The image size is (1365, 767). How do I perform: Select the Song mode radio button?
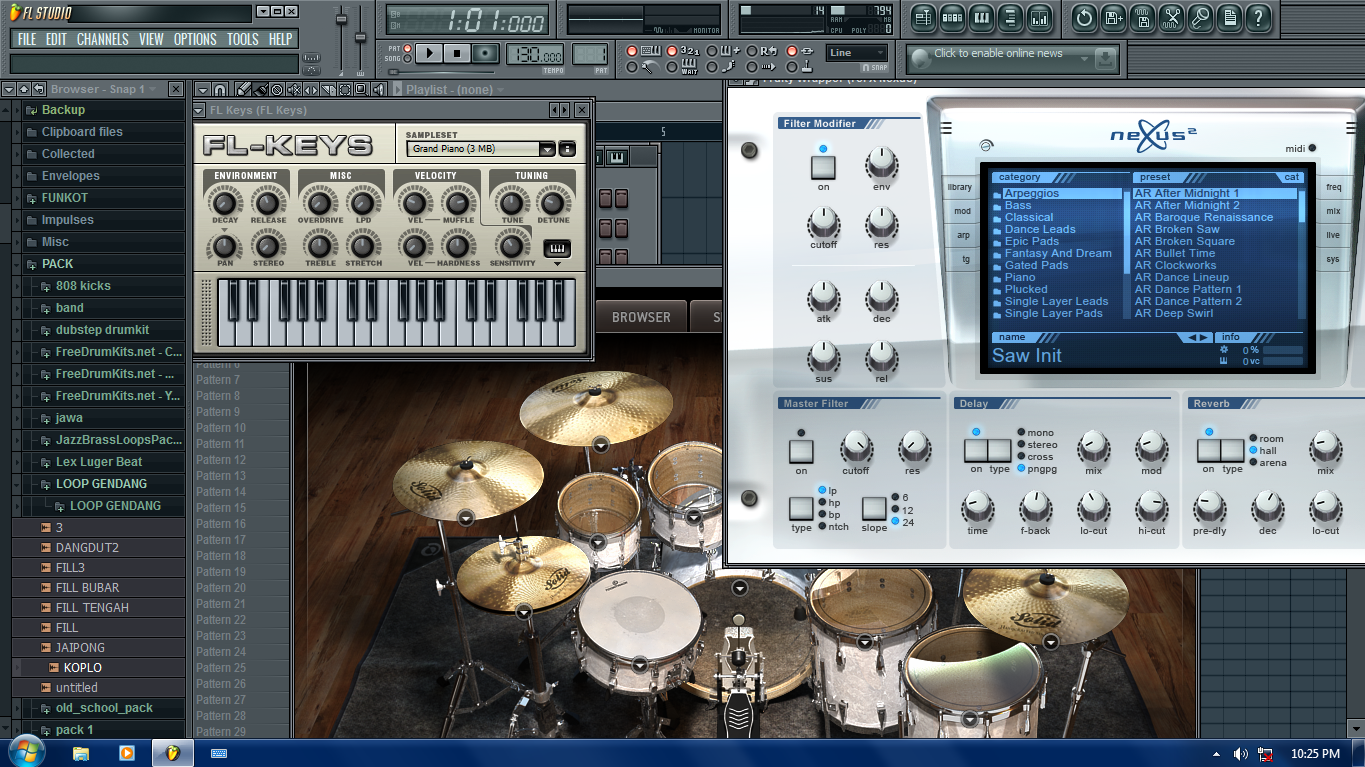[x=409, y=59]
